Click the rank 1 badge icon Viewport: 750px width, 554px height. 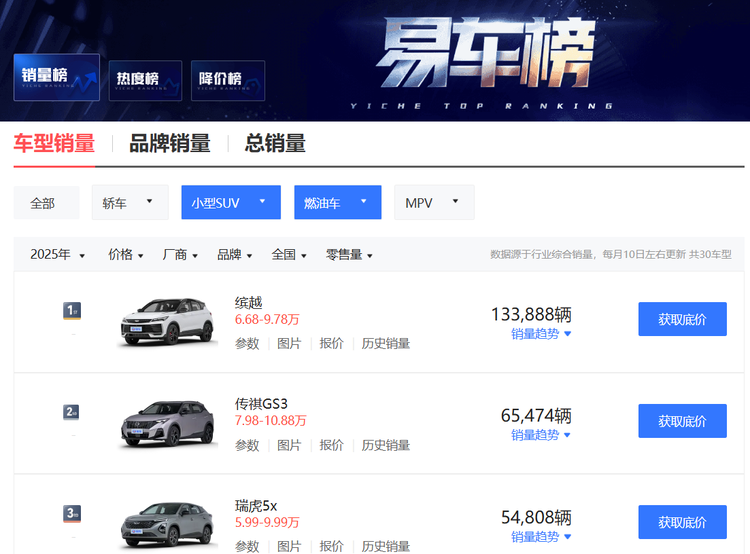point(71,311)
